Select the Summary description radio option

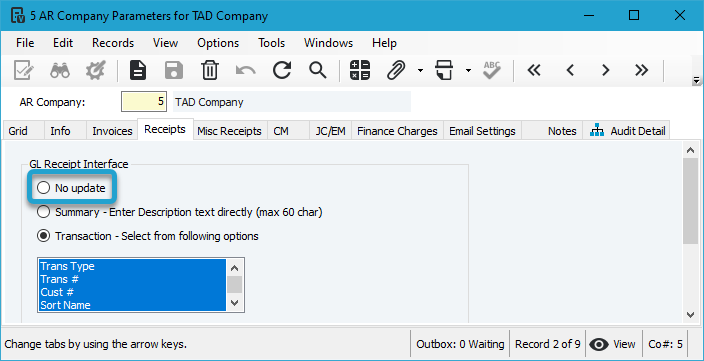click(43, 212)
